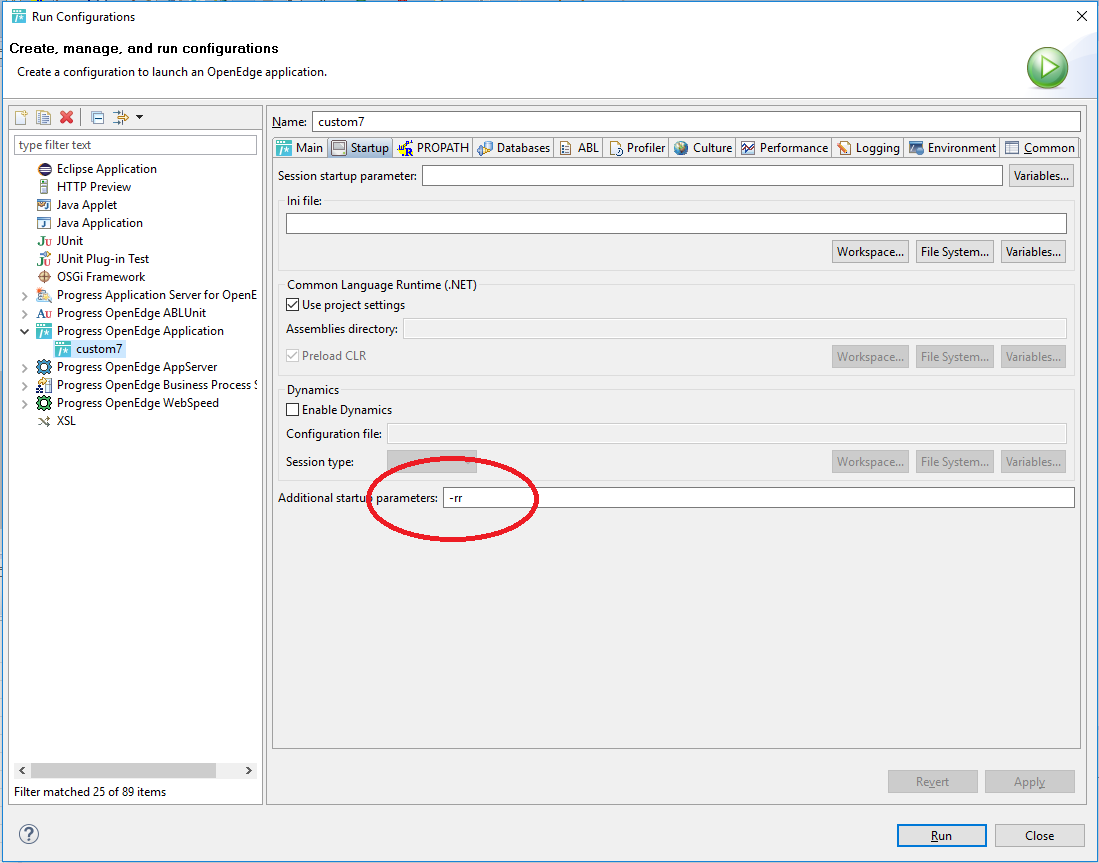The height and width of the screenshot is (863, 1099).
Task: Click File System button under Ini file
Action: [x=955, y=252]
